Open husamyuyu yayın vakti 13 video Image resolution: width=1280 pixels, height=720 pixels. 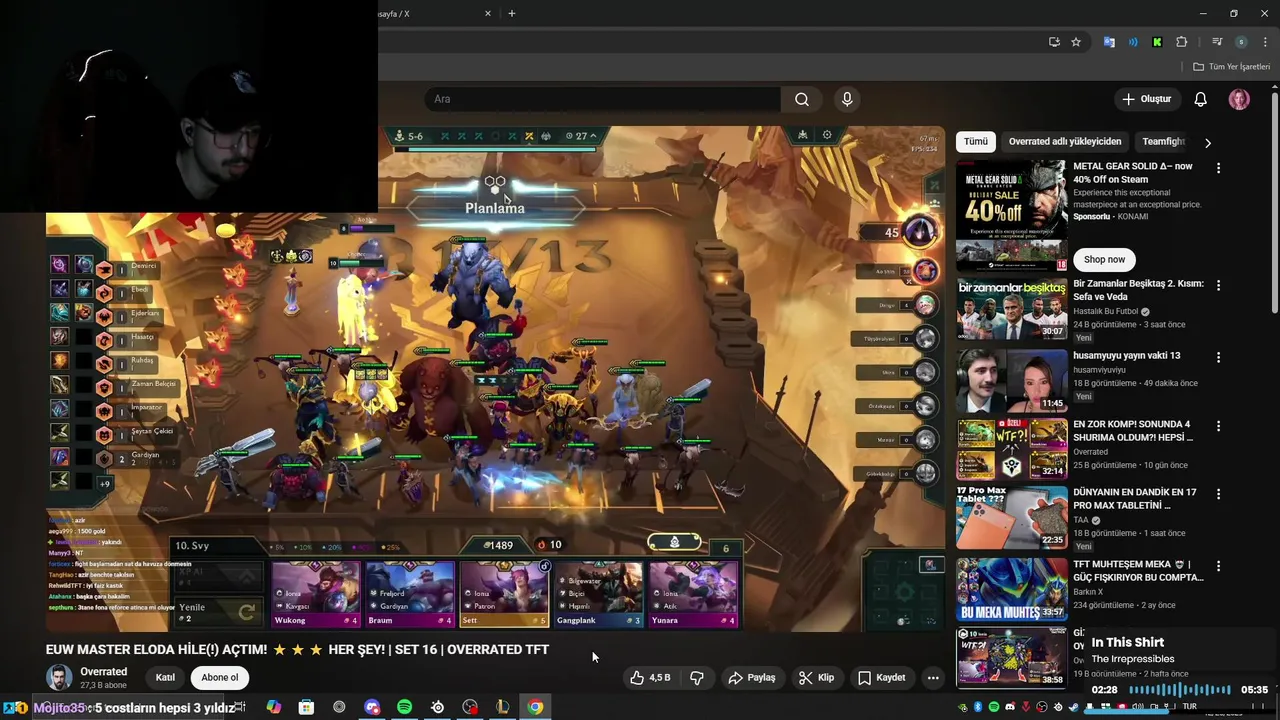point(1126,355)
